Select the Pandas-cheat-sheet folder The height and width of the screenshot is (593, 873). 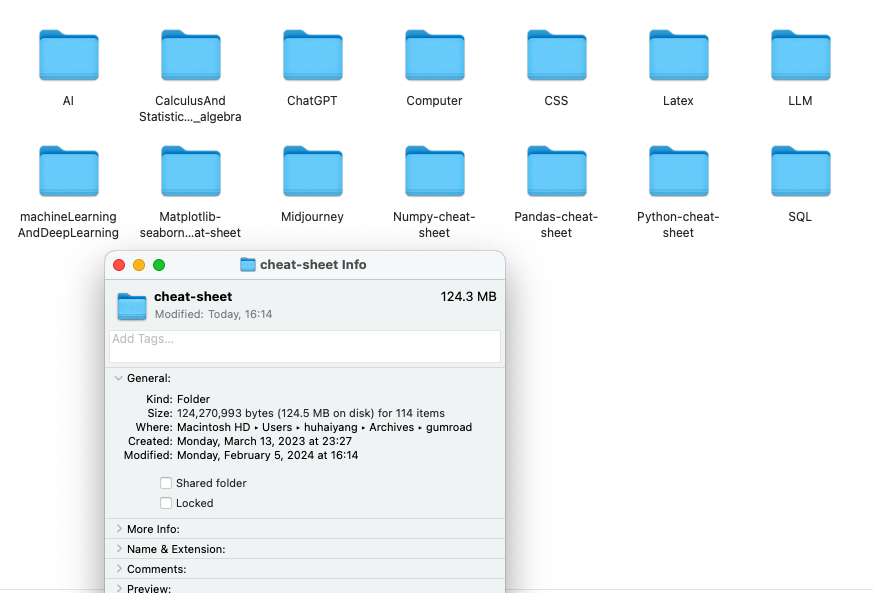pyautogui.click(x=556, y=171)
